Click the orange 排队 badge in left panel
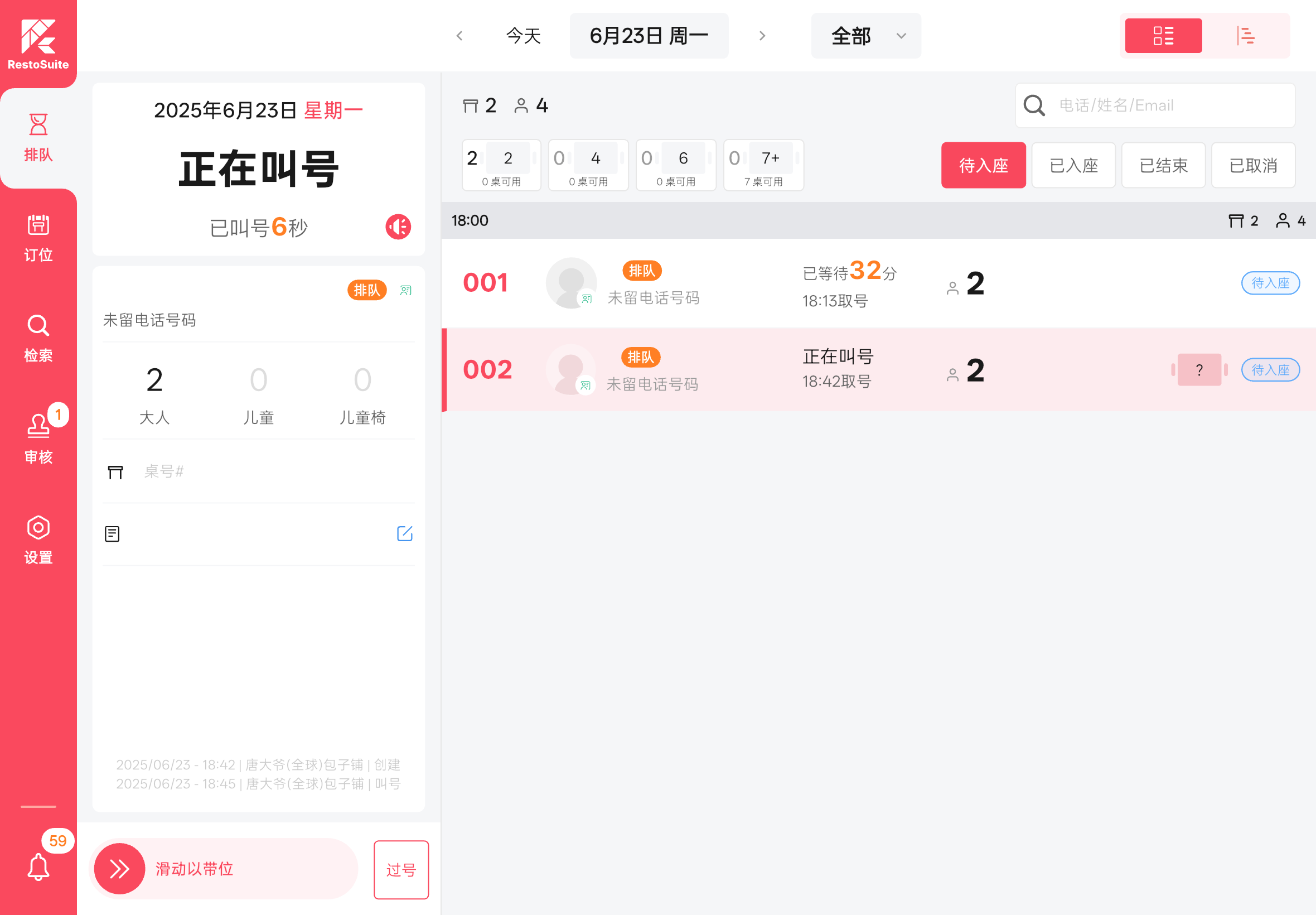The width and height of the screenshot is (1316, 915). (x=367, y=290)
